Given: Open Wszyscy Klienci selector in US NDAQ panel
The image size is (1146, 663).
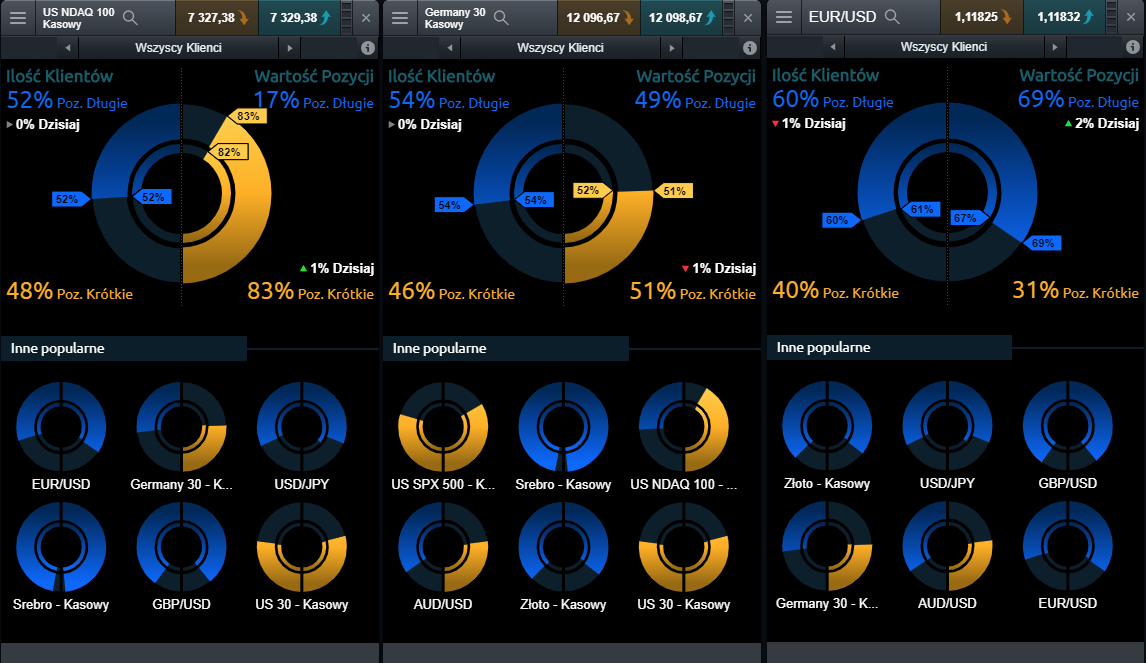Looking at the screenshot, I should (178, 47).
